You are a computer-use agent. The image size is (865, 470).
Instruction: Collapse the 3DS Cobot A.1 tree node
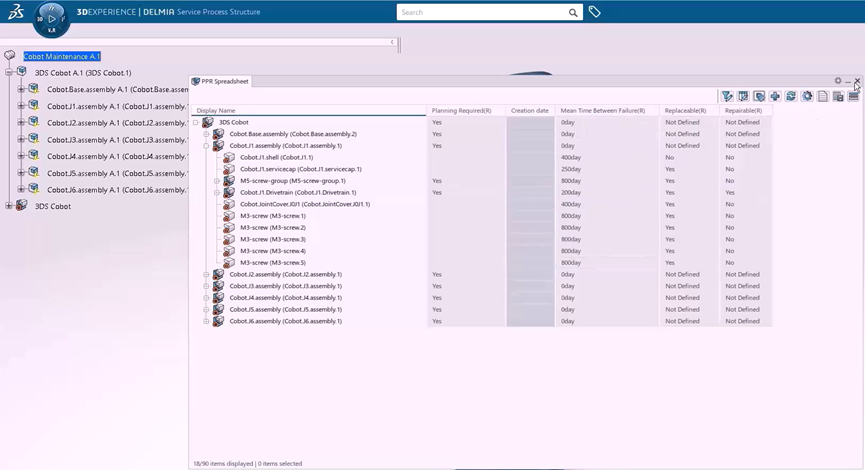tap(9, 73)
